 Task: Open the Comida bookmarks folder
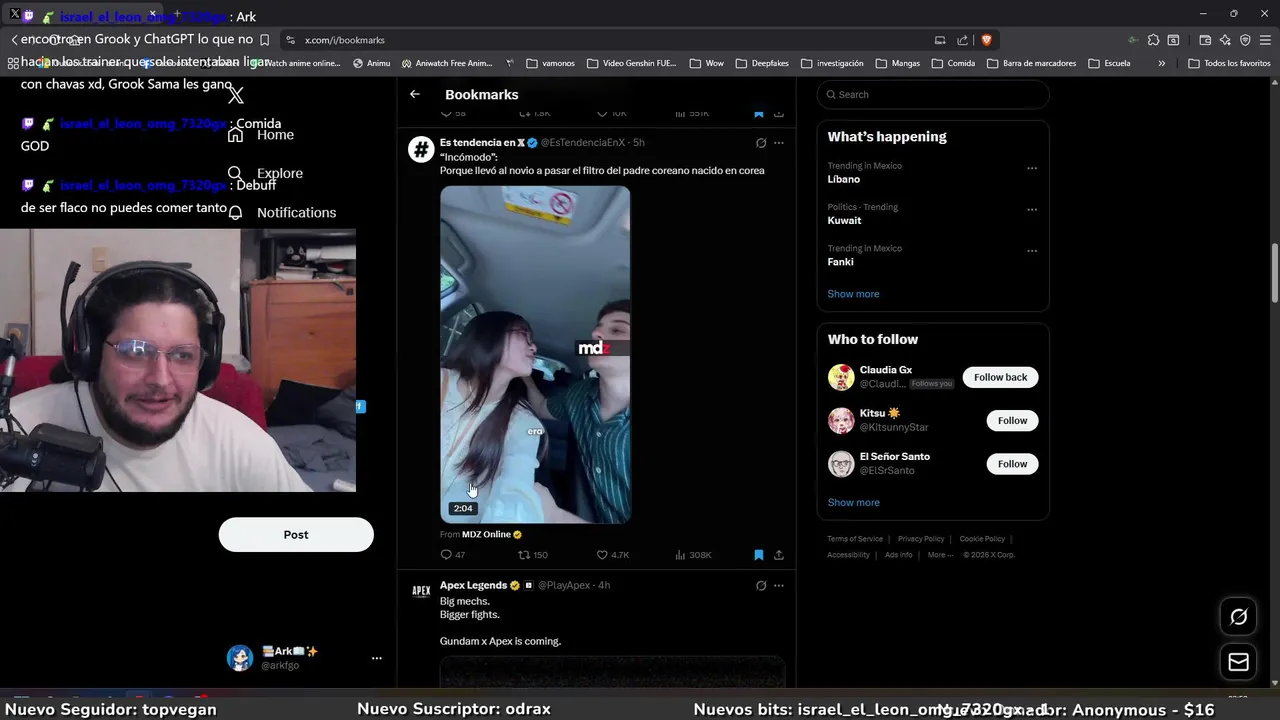pos(953,63)
